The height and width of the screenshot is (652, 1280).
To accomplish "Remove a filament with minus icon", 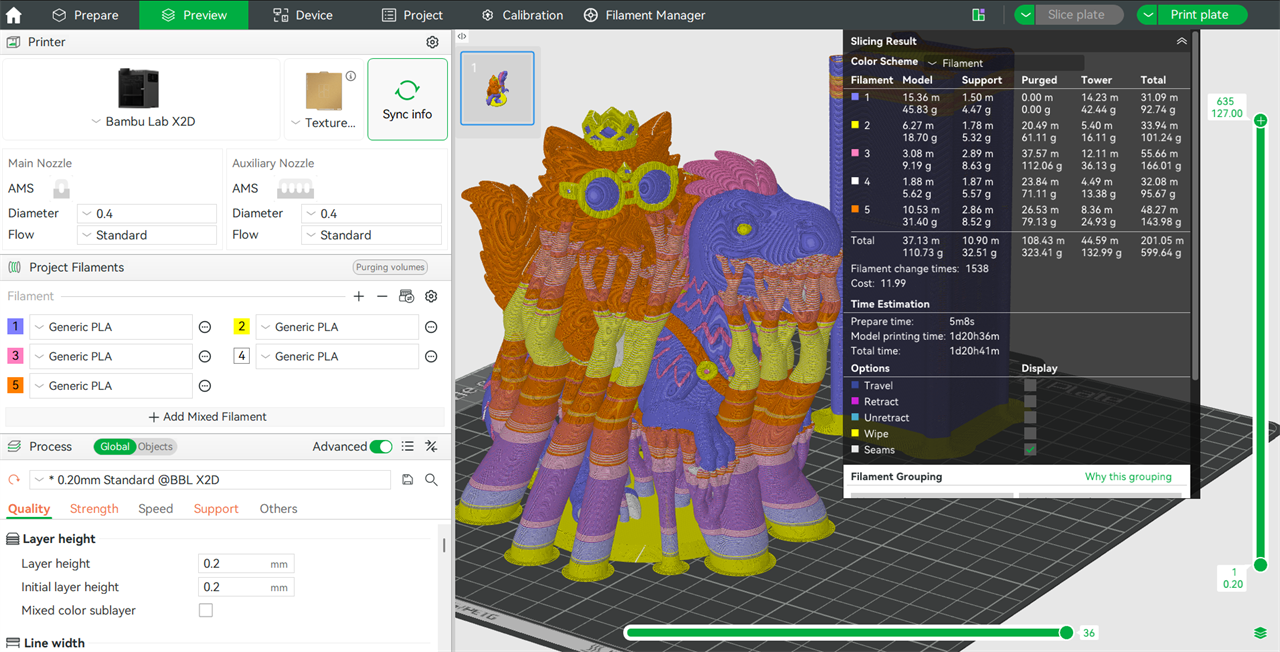I will click(x=382, y=296).
